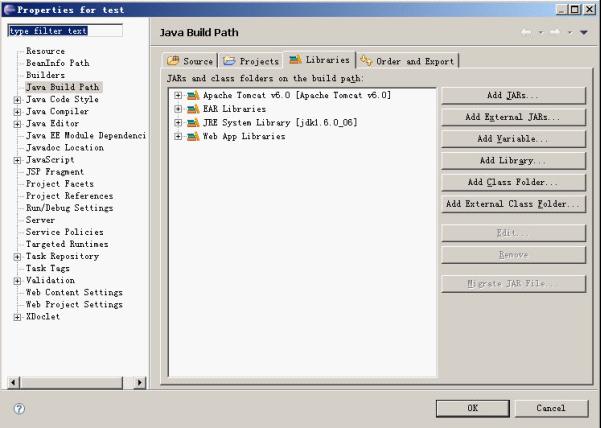Select the 'Web App Libraries' row text

(244, 136)
